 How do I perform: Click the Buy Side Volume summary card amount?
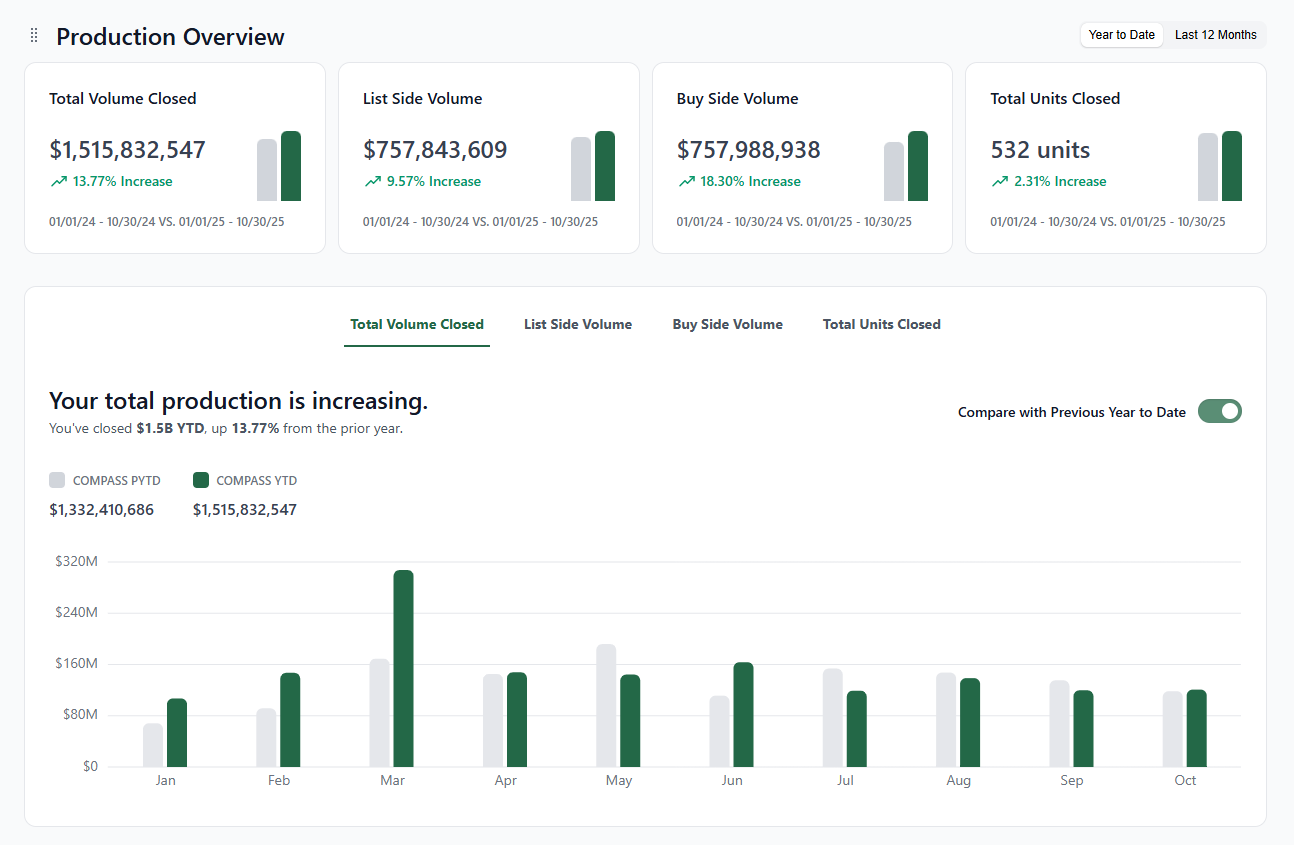click(748, 150)
